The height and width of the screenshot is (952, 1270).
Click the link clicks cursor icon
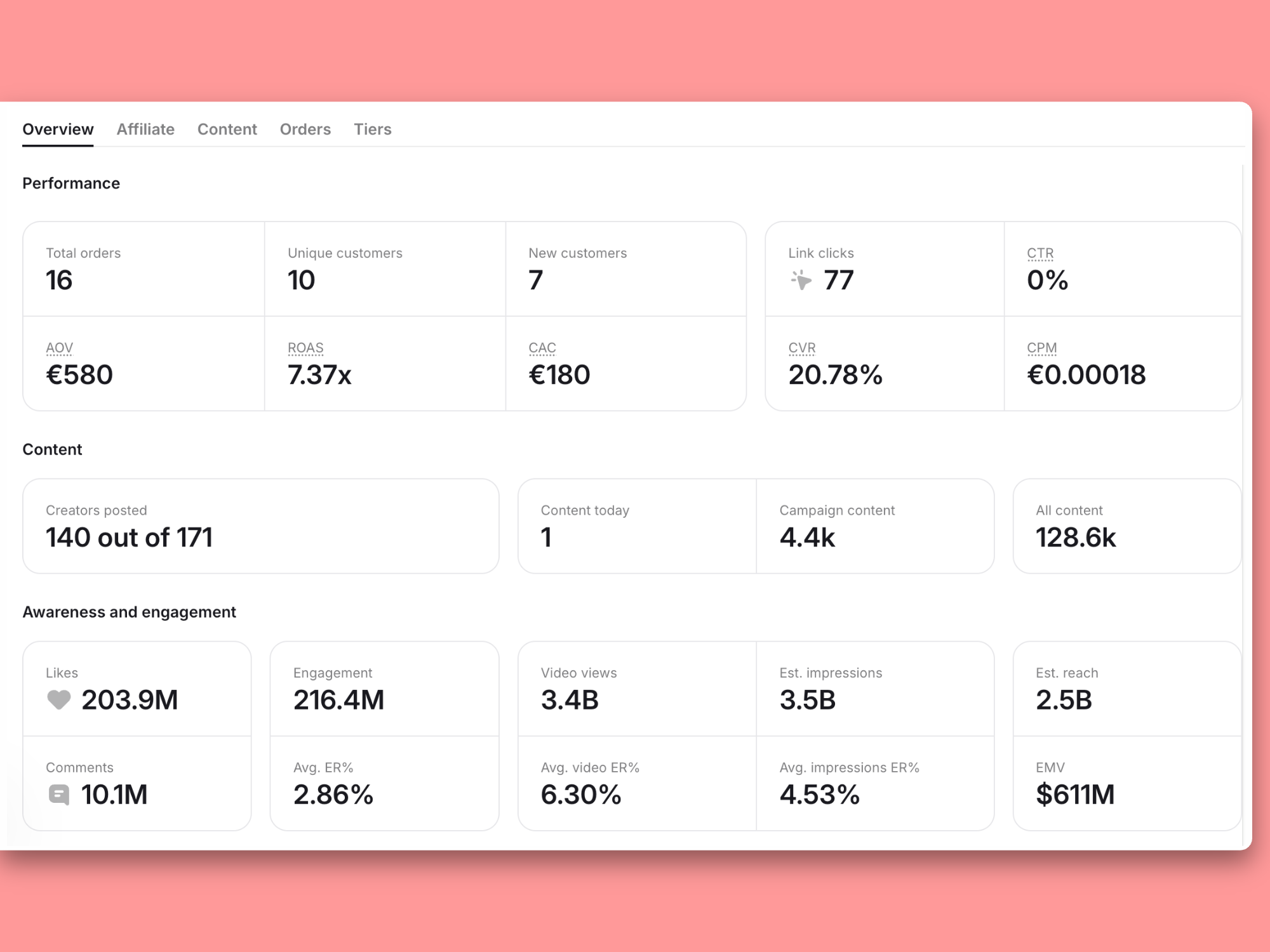(801, 280)
